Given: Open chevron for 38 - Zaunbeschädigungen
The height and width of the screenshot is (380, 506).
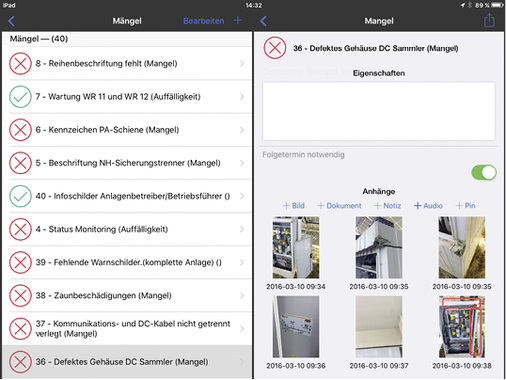Looking at the screenshot, I should (242, 296).
